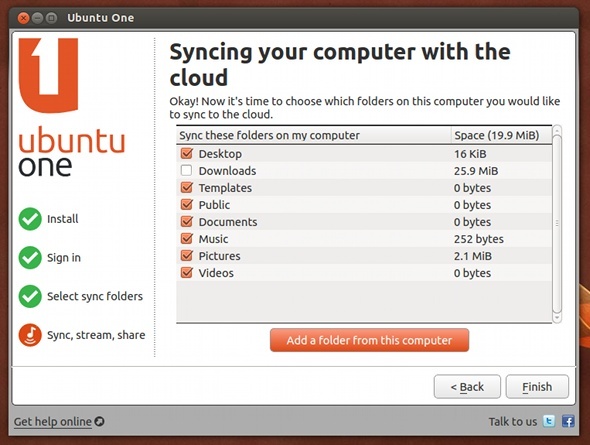Click the Twitter icon next to Talk to us

tap(549, 421)
